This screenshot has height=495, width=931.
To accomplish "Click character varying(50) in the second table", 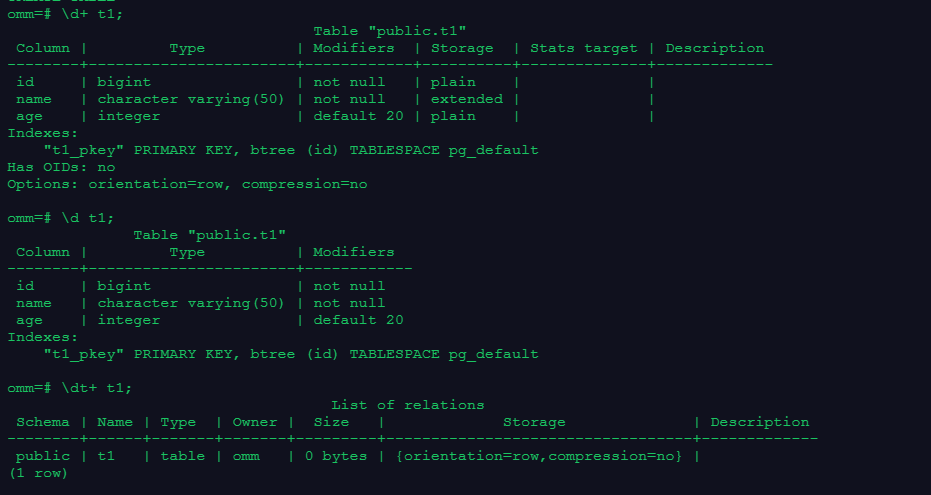I will point(191,303).
